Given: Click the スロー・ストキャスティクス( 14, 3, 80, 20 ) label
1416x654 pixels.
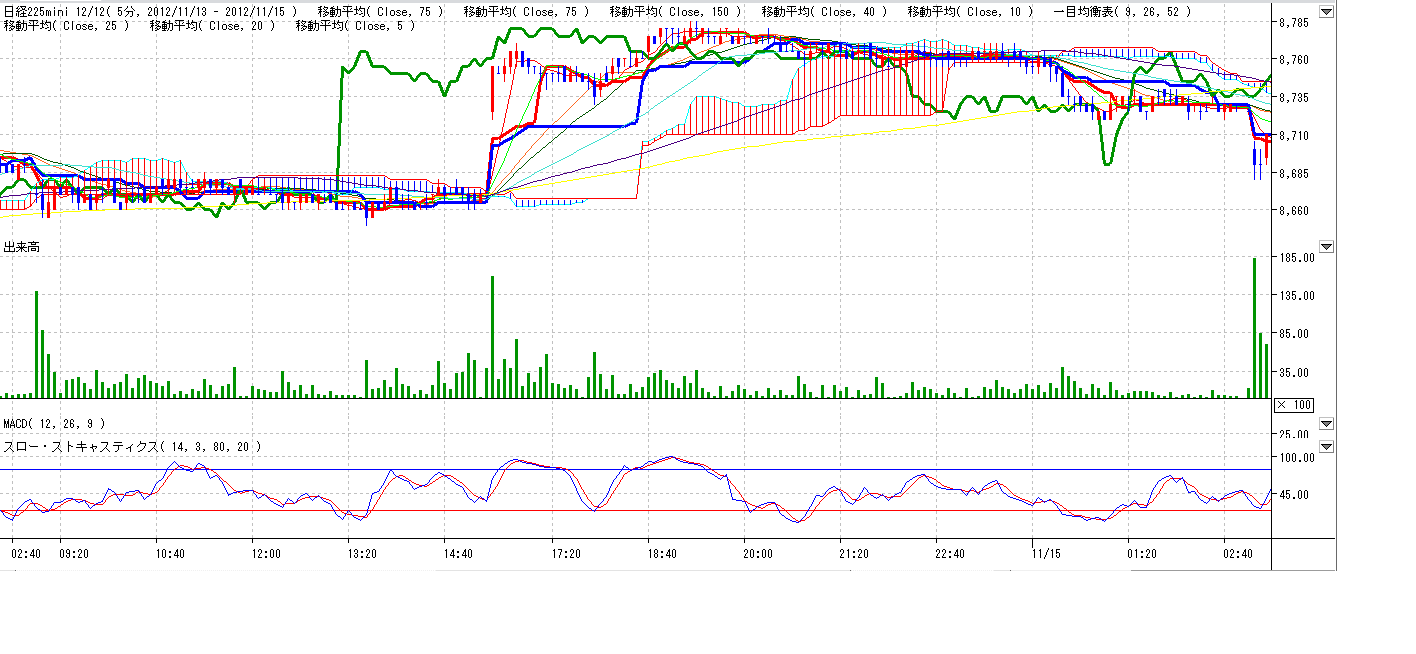Looking at the screenshot, I should coord(132,447).
